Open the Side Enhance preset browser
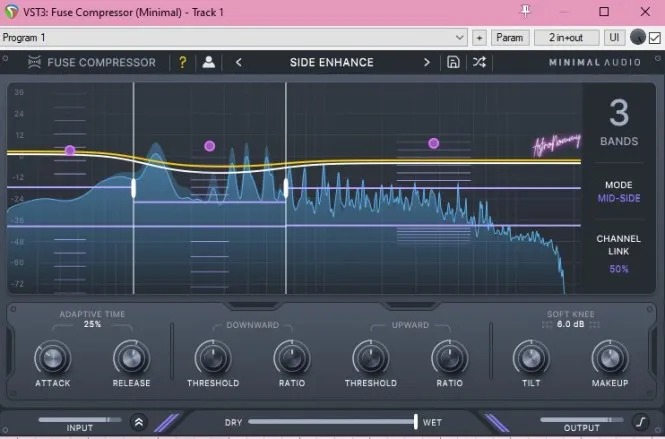The height and width of the screenshot is (439, 665). [x=331, y=62]
